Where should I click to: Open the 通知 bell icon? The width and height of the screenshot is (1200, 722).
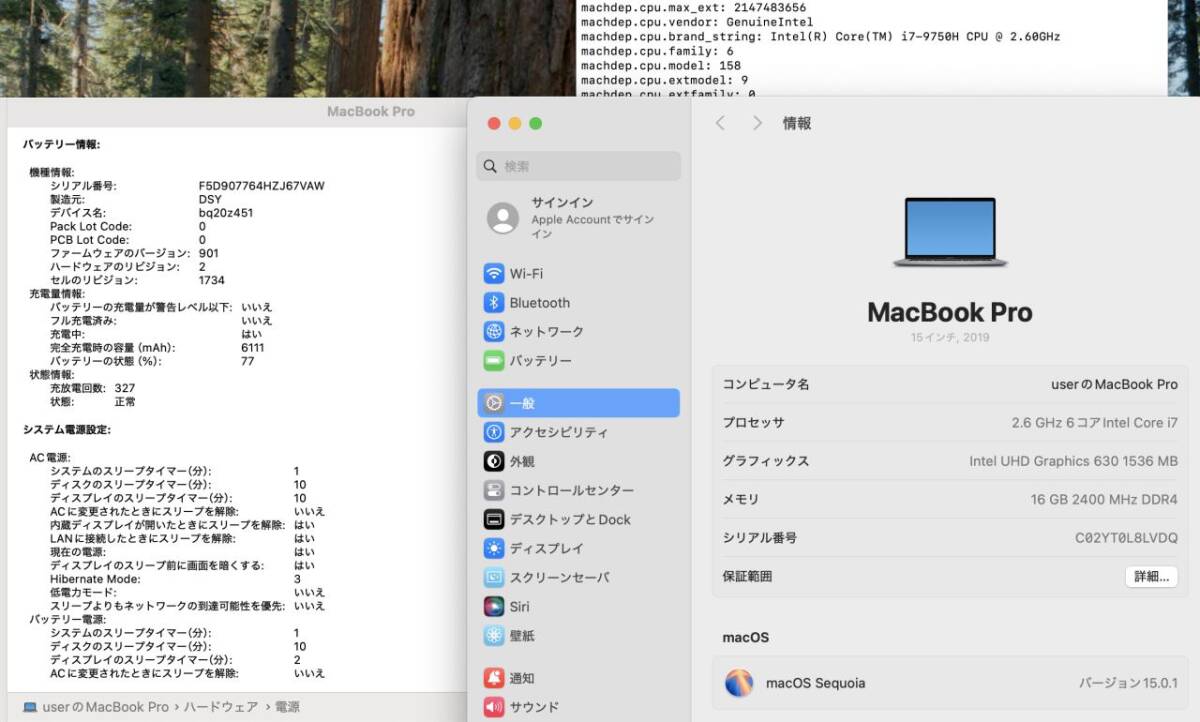click(x=493, y=678)
